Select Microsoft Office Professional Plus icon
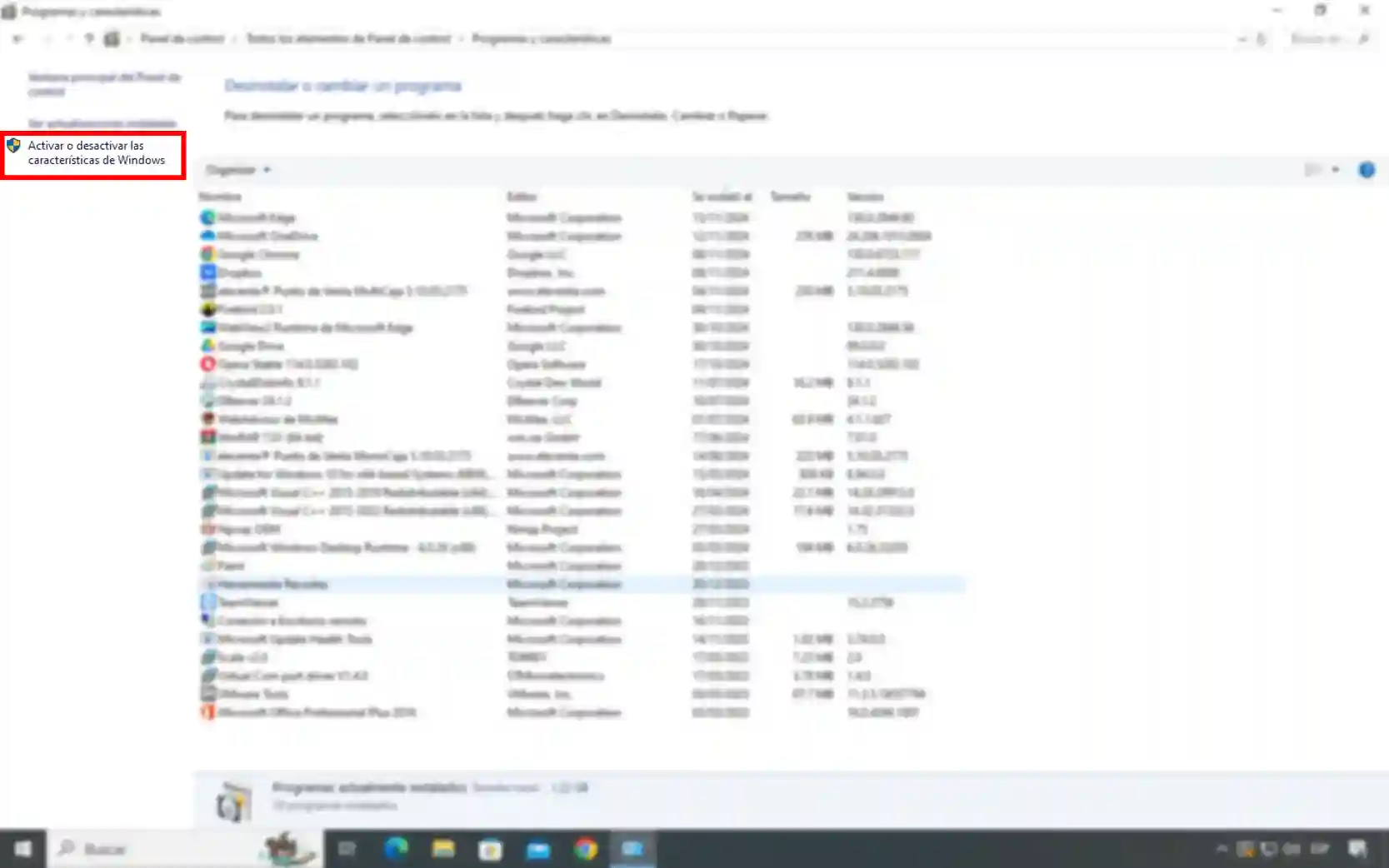Screen dimensions: 1389x868 point(207,712)
